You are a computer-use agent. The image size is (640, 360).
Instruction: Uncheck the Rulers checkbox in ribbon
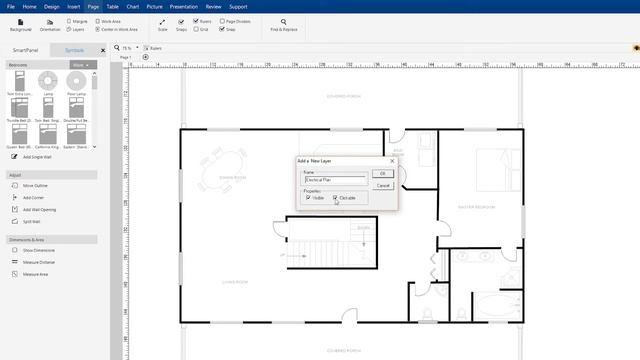[196, 21]
